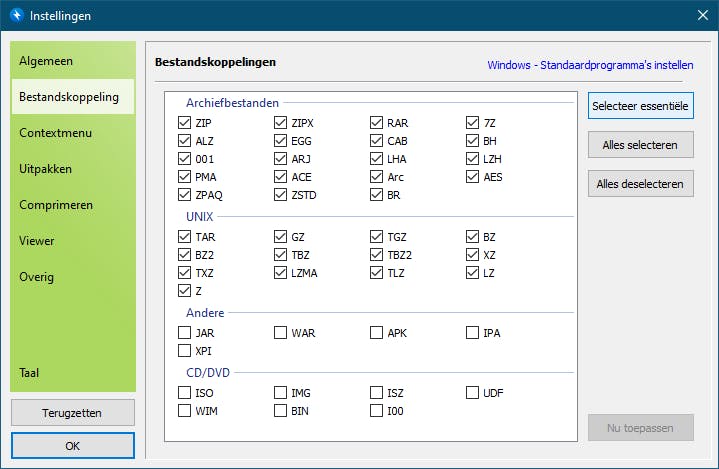Uncheck the ZIP file association
719x469 pixels.
[185, 123]
